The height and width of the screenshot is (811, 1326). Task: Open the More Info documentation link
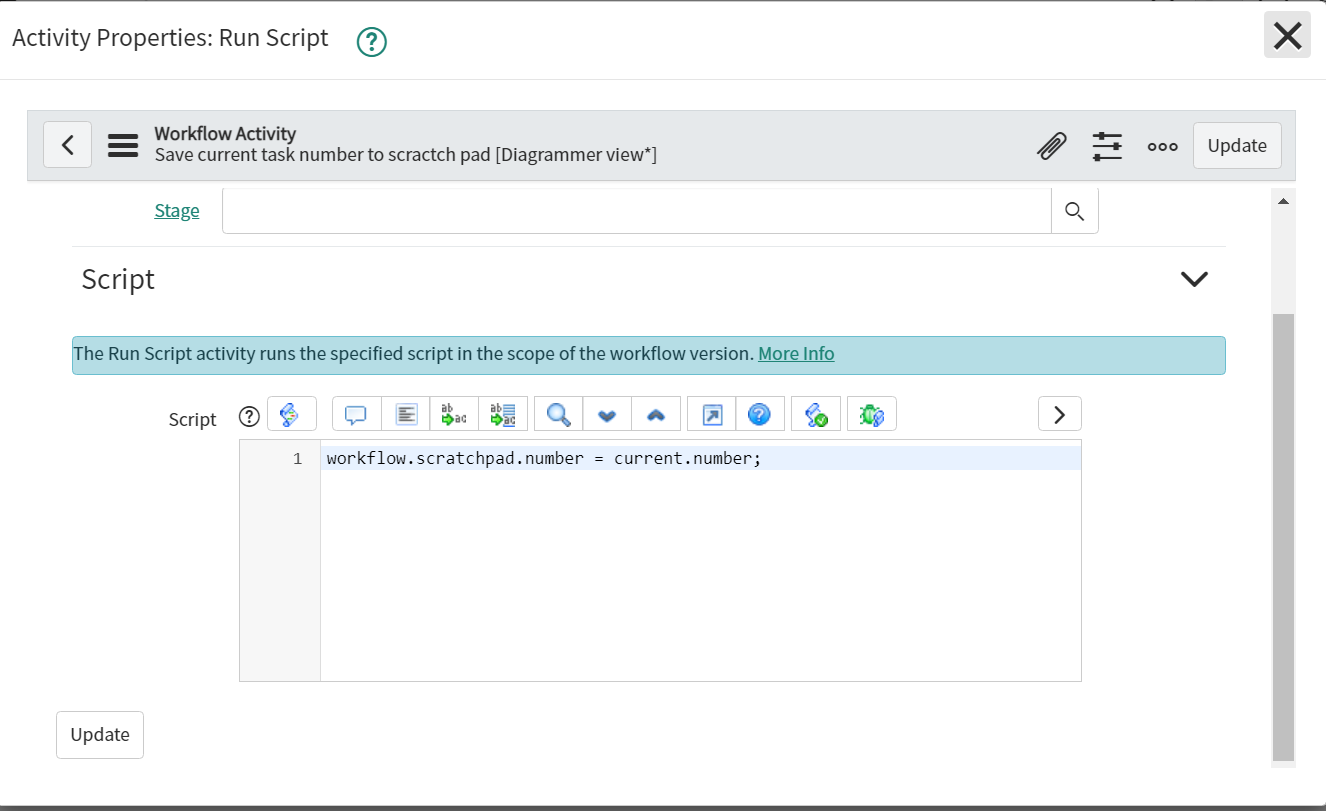pos(796,354)
